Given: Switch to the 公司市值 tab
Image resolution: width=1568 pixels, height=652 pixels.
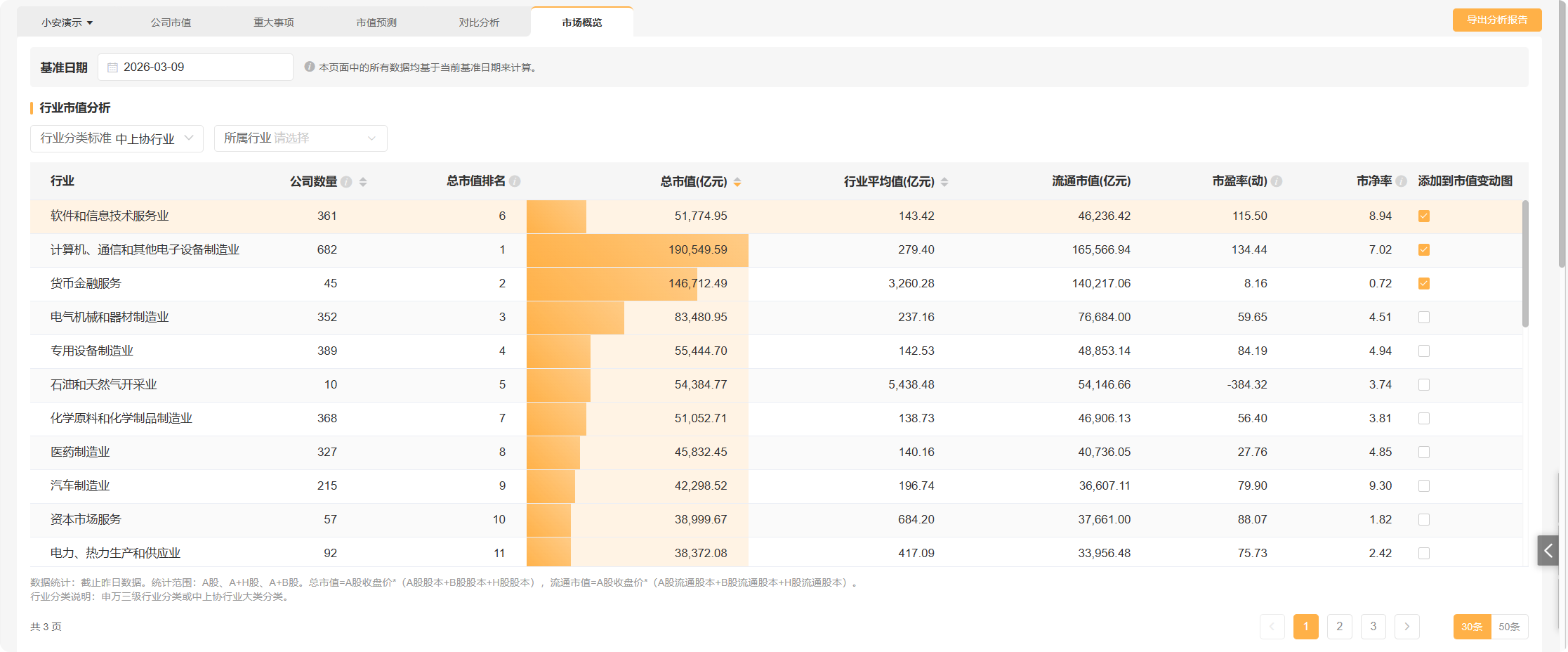Looking at the screenshot, I should tap(171, 22).
